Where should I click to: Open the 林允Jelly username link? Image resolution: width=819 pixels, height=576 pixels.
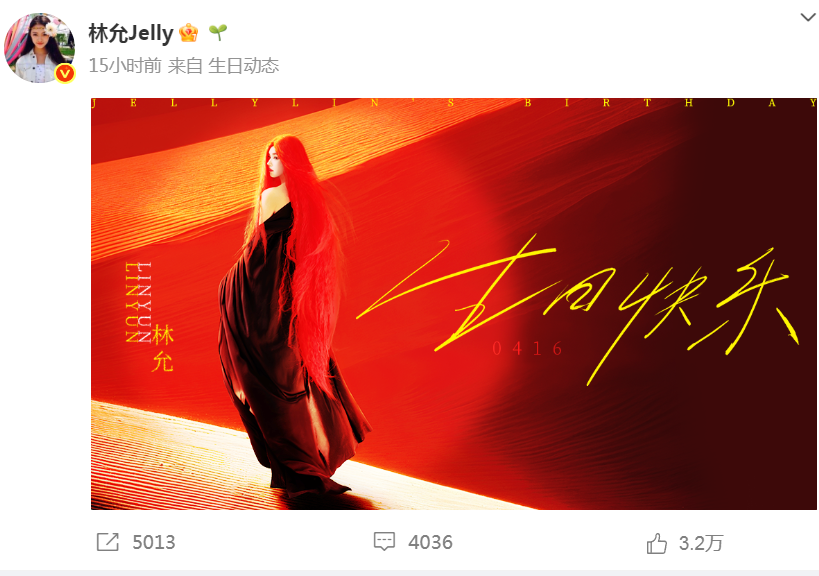pyautogui.click(x=131, y=33)
